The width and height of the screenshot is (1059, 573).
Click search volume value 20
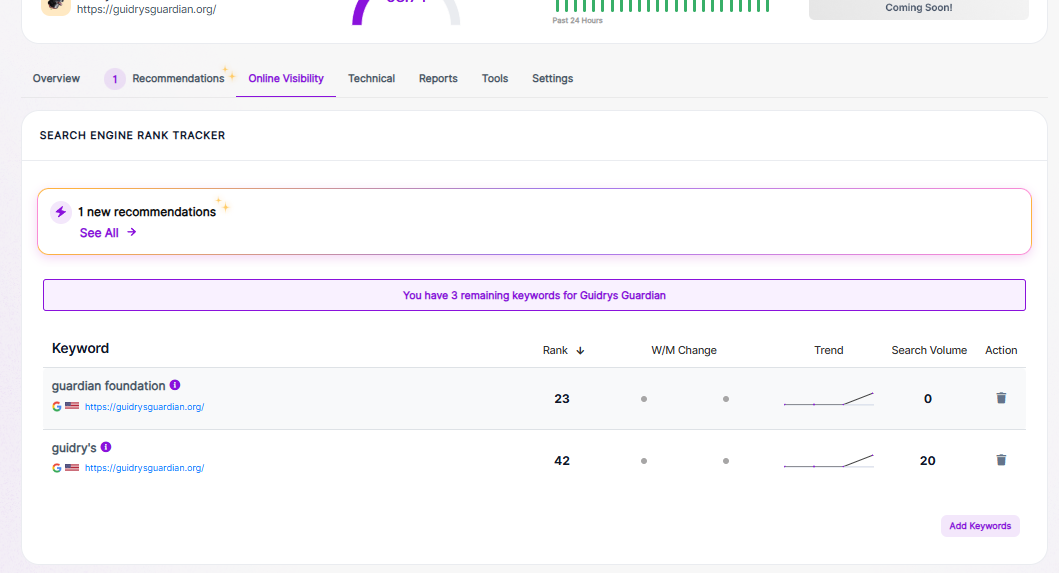coord(927,461)
